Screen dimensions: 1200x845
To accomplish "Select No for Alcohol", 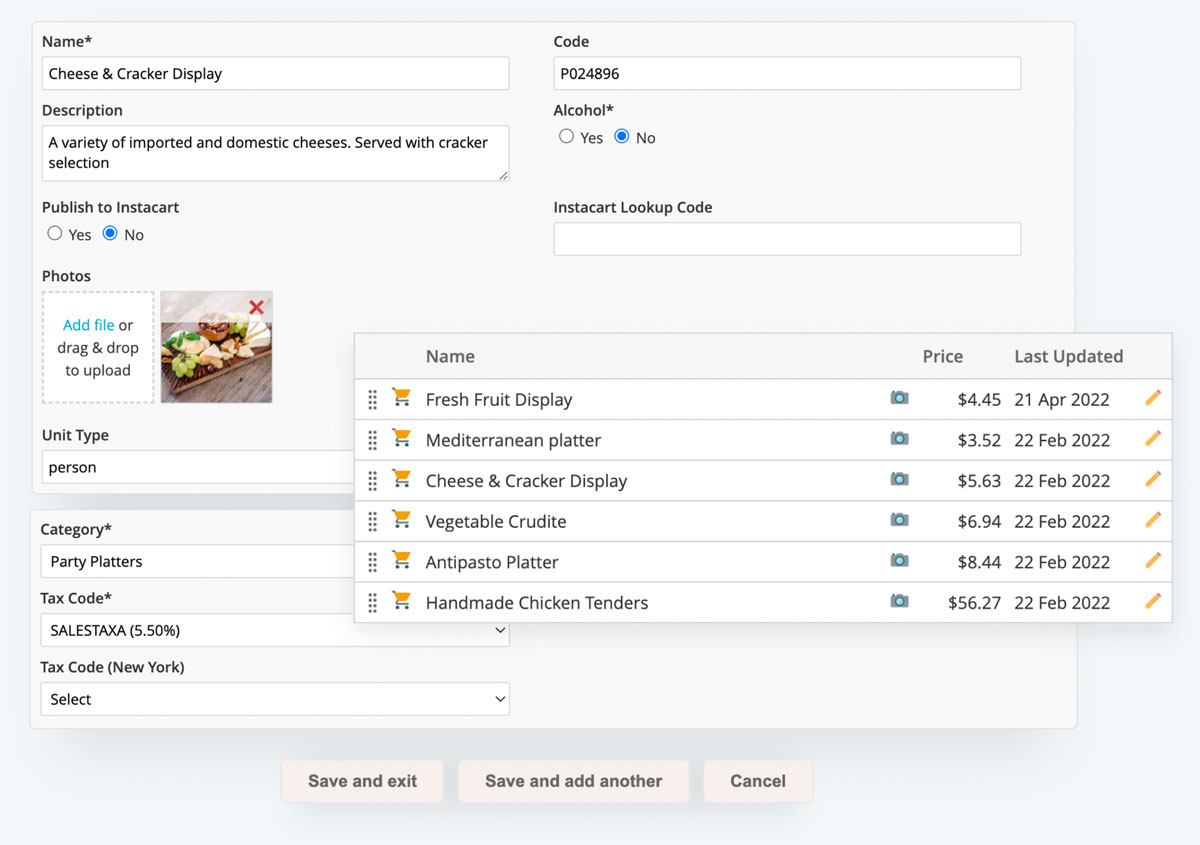I will (x=622, y=137).
